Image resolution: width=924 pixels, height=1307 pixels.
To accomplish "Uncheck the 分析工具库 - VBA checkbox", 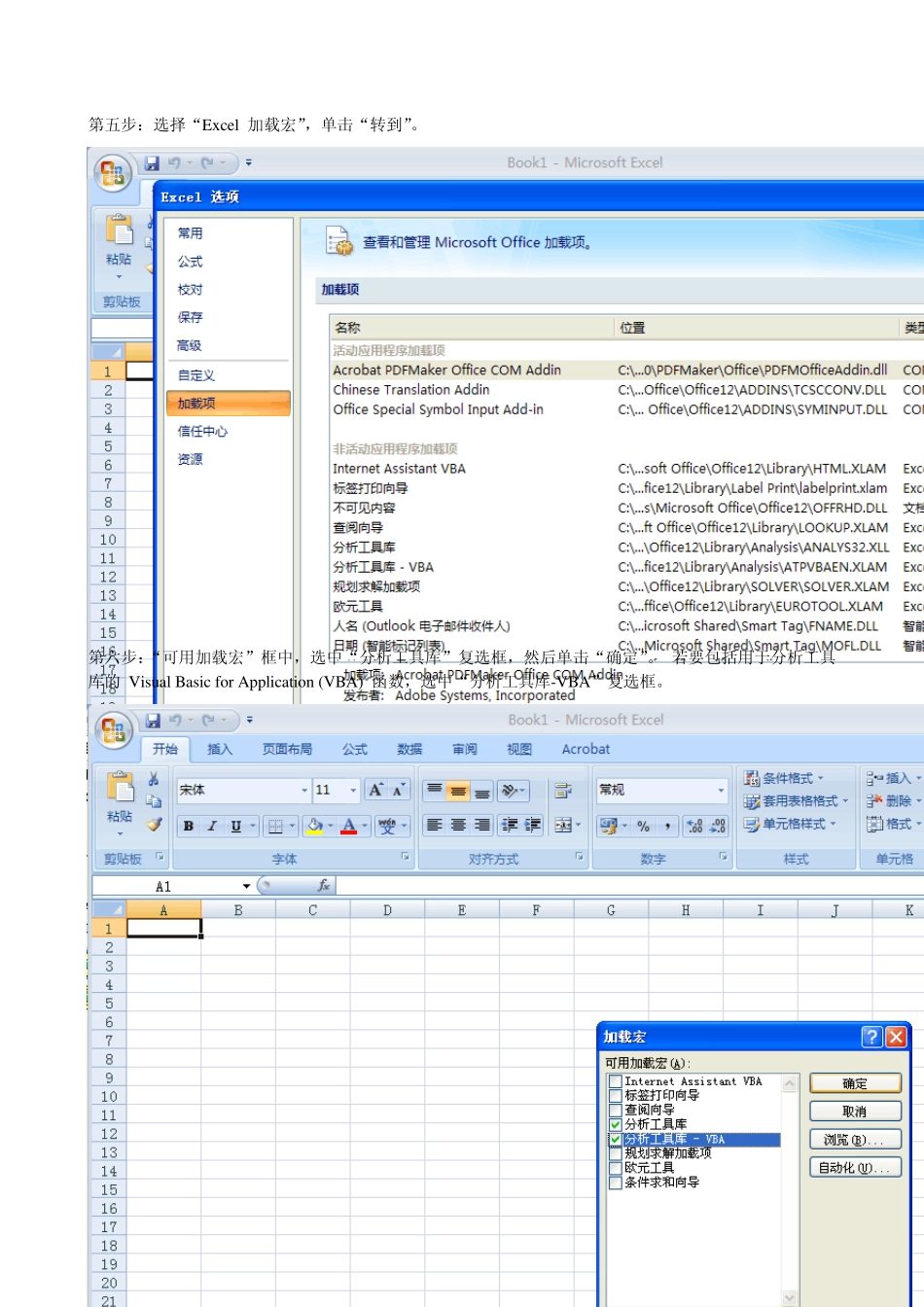I will [615, 1140].
